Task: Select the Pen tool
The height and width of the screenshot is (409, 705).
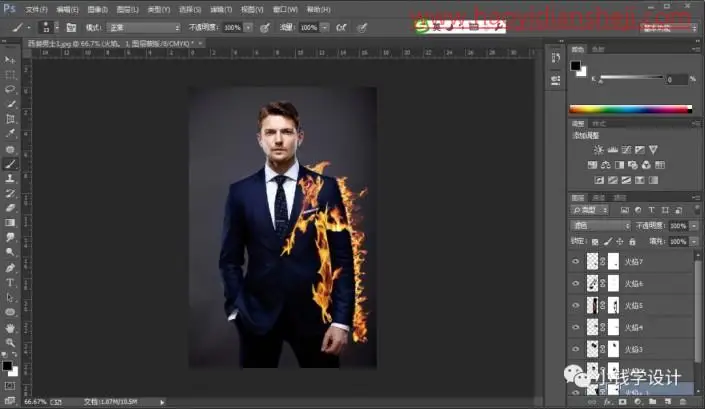Action: point(10,267)
